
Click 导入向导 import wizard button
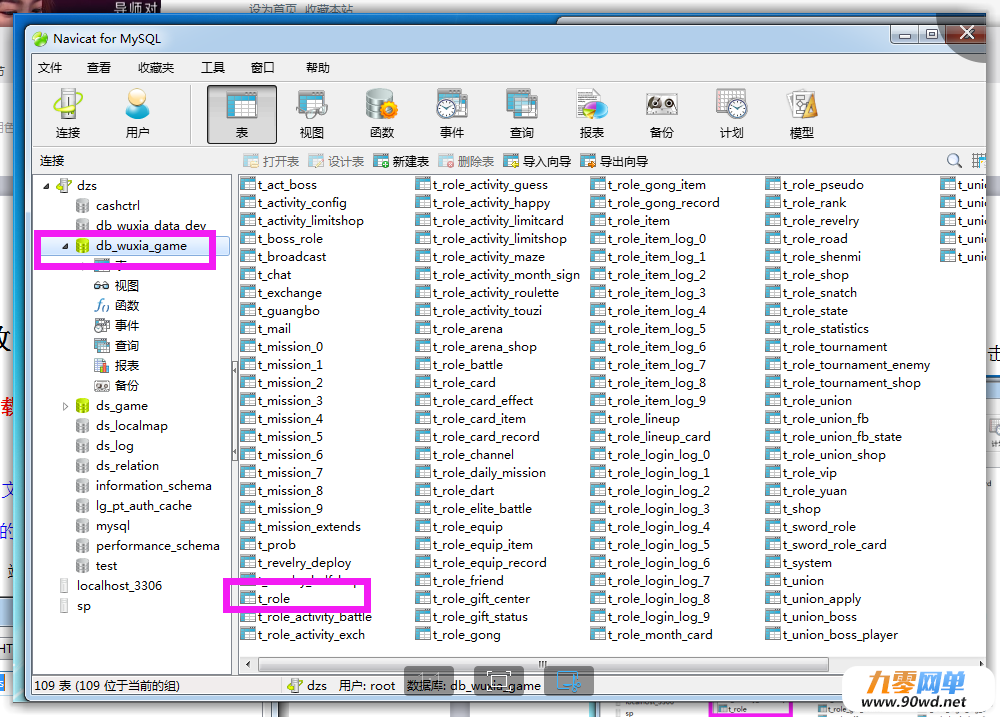point(537,161)
